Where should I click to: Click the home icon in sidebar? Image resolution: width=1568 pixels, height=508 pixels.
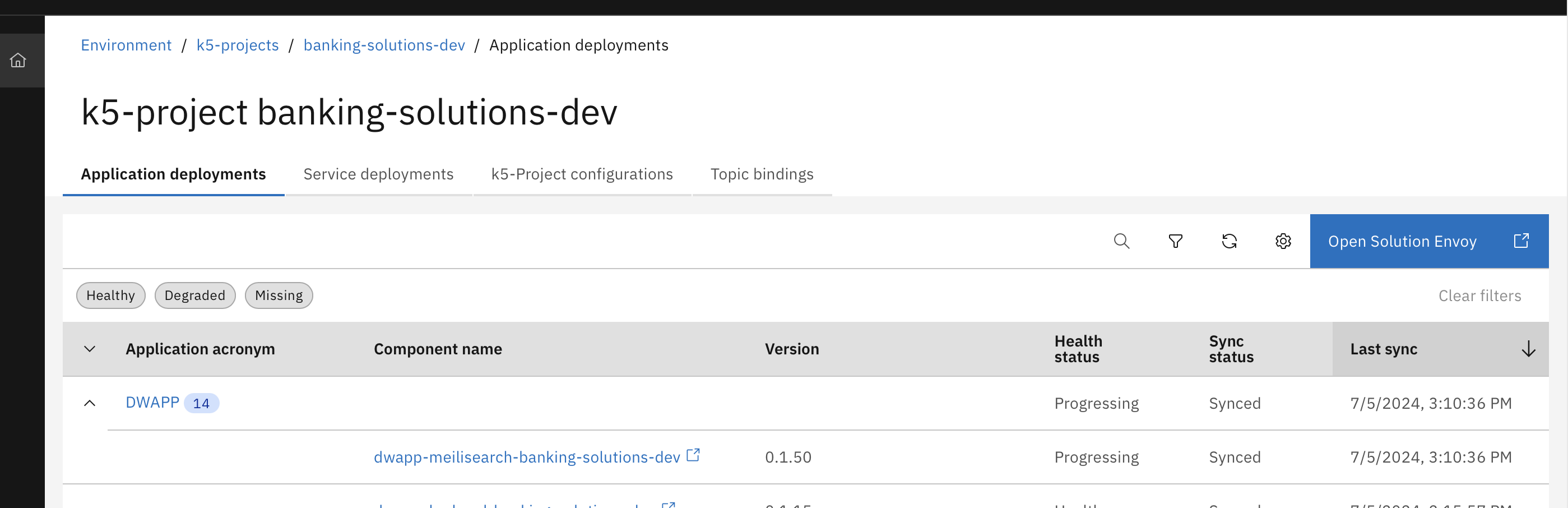point(18,61)
